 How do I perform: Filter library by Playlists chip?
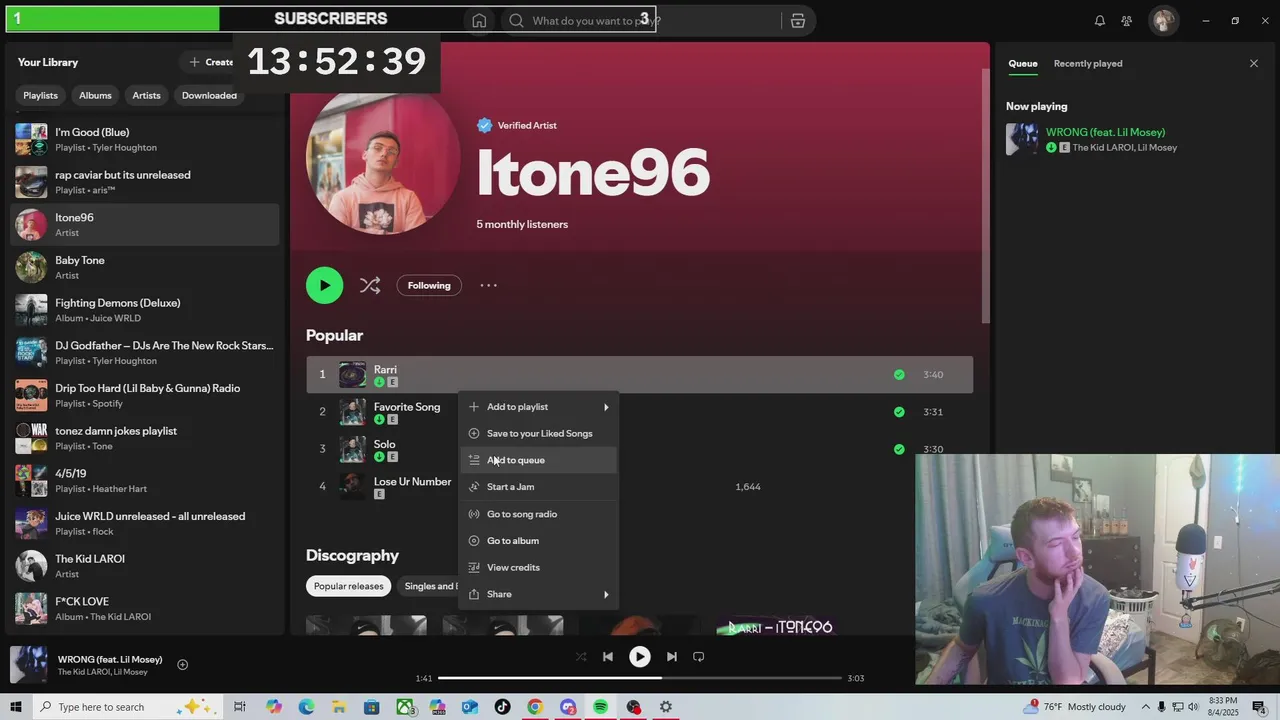point(40,95)
